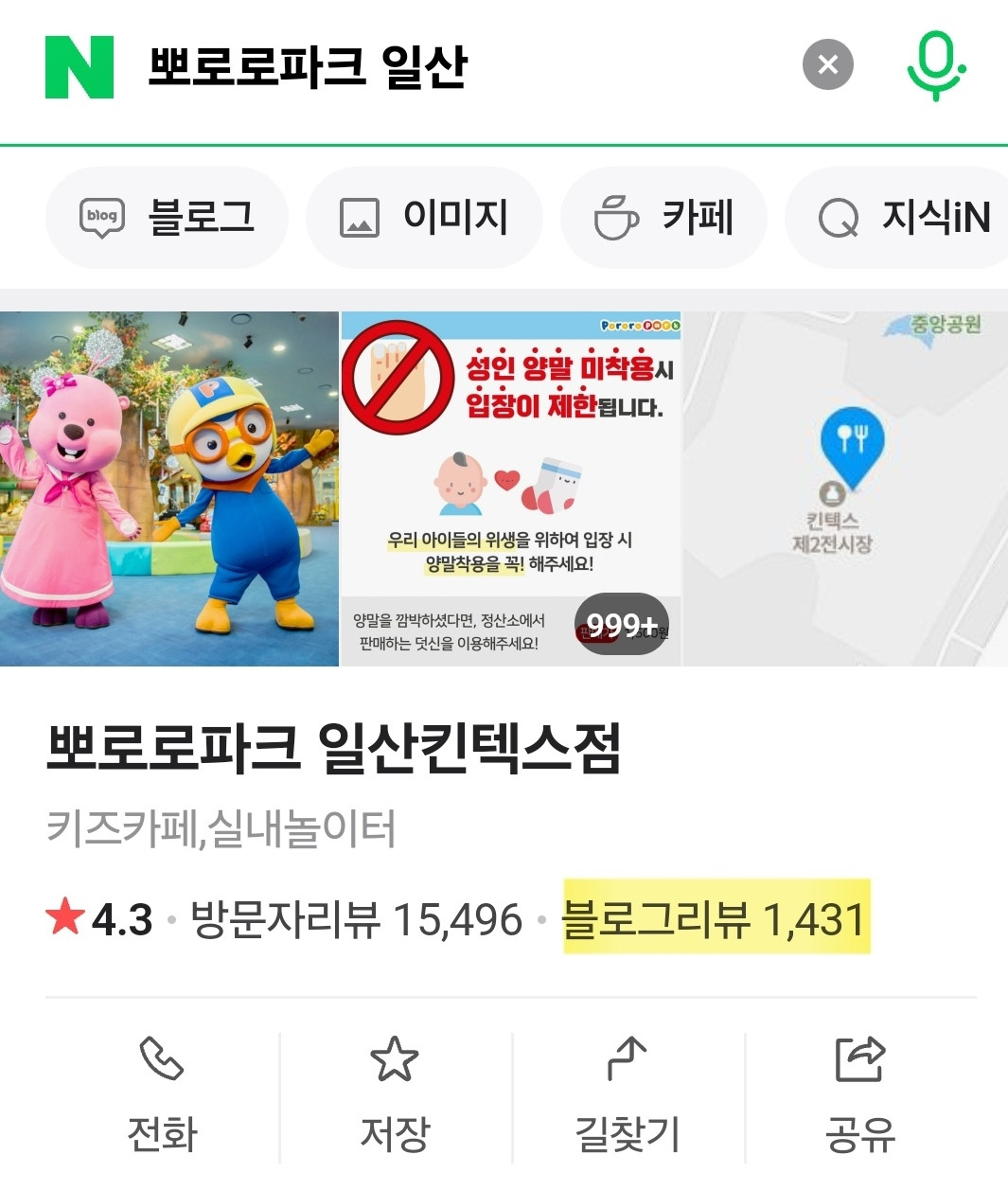The height and width of the screenshot is (1190, 1008).
Task: Open highlighted 블로그리뷰 1,431 link
Action: pyautogui.click(x=716, y=917)
